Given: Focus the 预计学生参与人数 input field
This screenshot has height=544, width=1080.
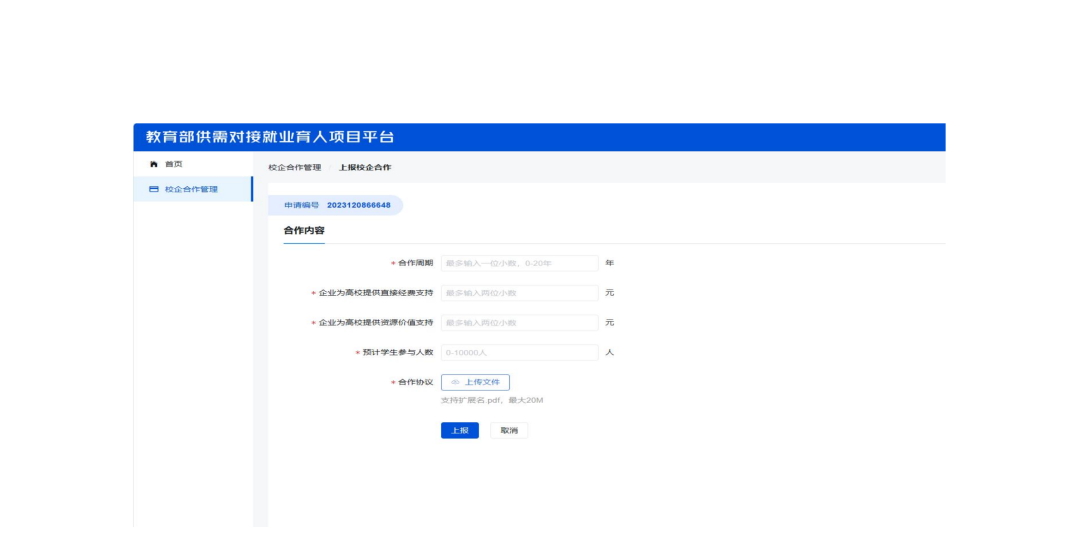Looking at the screenshot, I should [x=519, y=352].
